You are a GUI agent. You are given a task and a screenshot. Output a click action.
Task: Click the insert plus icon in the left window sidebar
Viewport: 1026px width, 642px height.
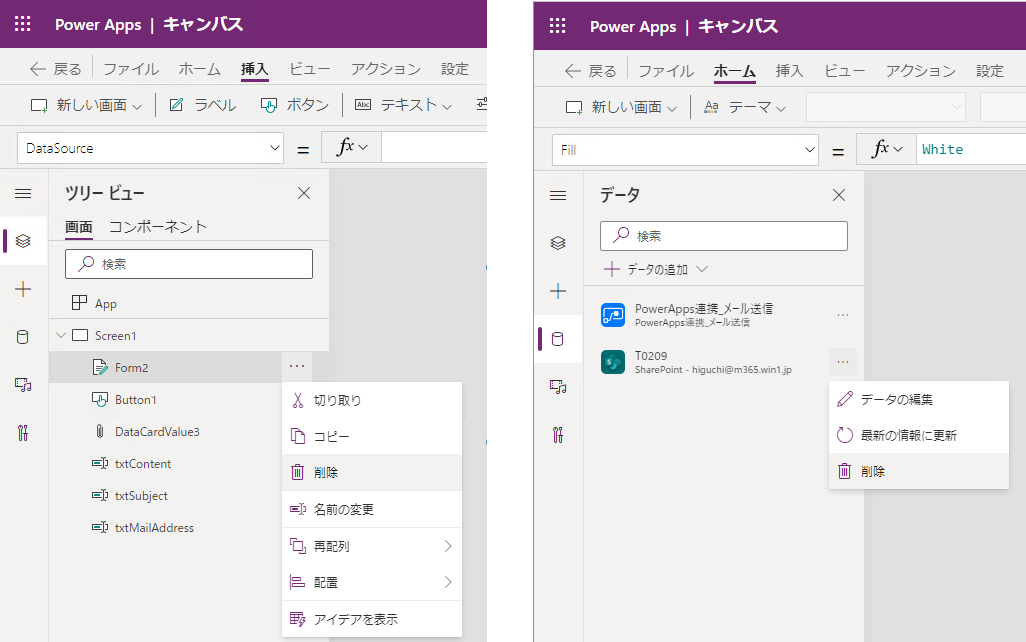[23, 289]
